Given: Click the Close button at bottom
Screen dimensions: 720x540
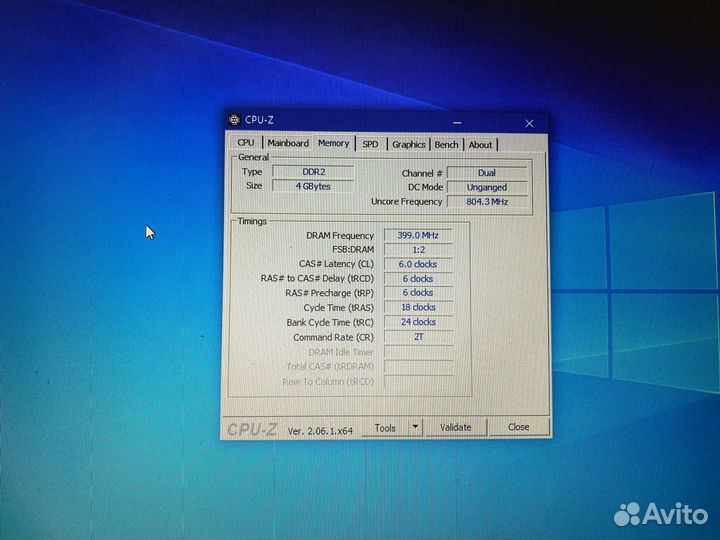Looking at the screenshot, I should click(519, 427).
